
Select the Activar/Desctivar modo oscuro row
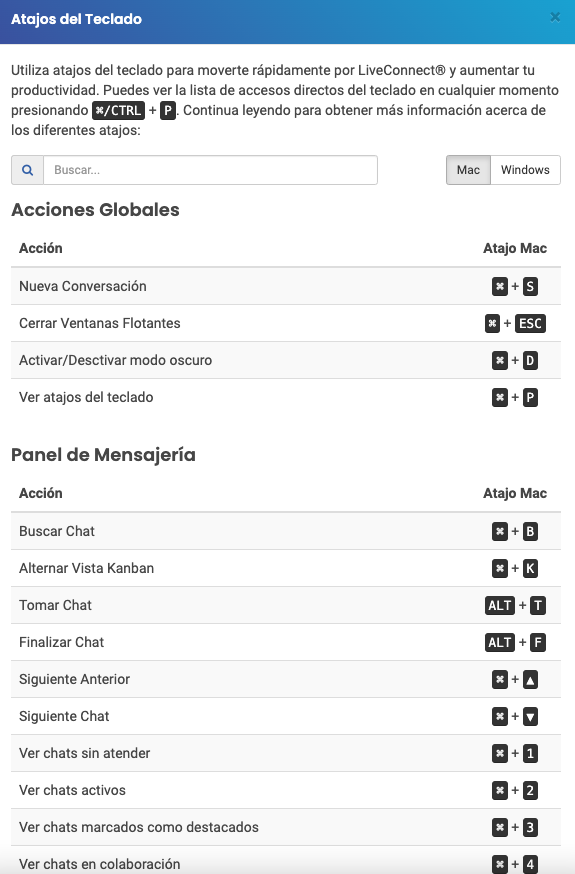click(x=286, y=361)
